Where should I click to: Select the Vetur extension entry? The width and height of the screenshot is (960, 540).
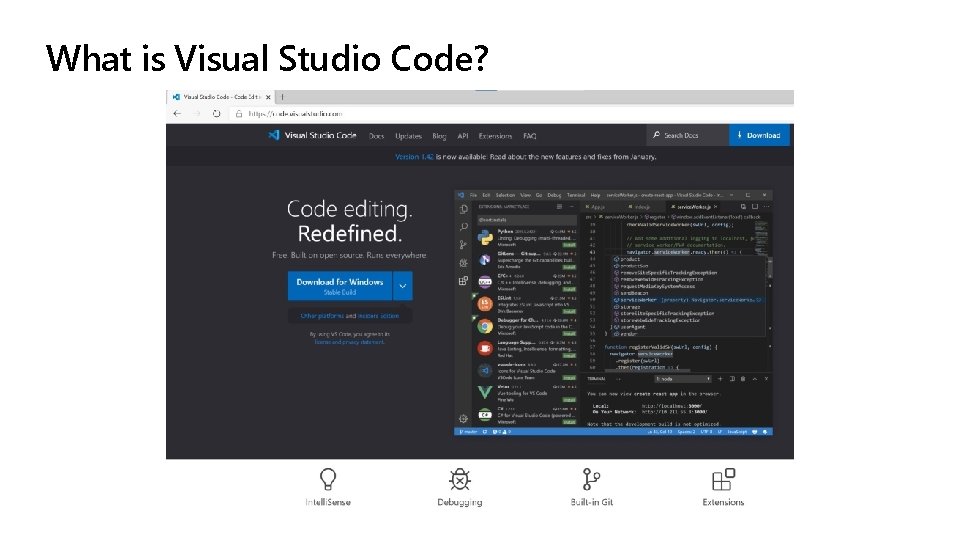[527, 392]
